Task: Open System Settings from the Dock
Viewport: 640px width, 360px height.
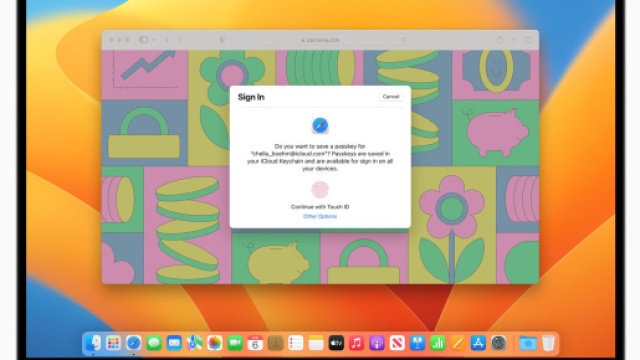Action: tap(498, 343)
